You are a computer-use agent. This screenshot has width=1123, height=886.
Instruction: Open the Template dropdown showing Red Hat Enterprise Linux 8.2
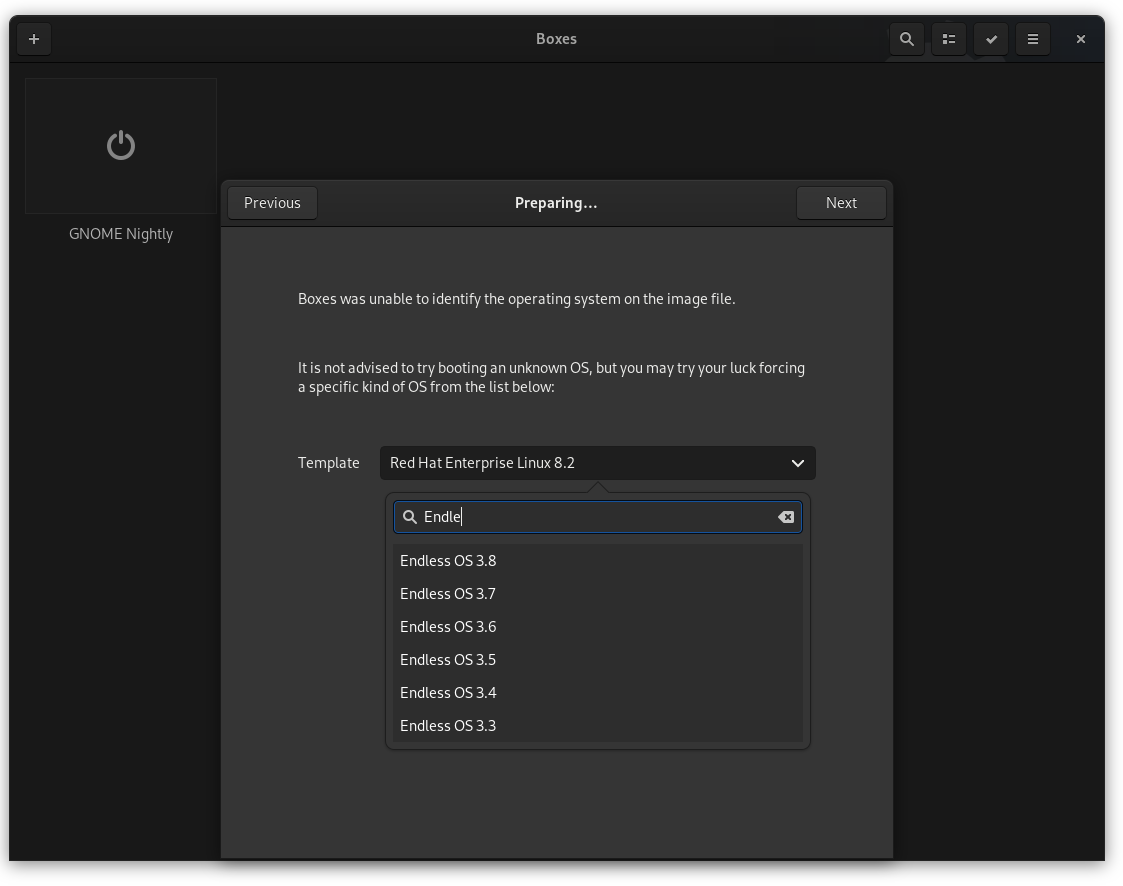(597, 463)
